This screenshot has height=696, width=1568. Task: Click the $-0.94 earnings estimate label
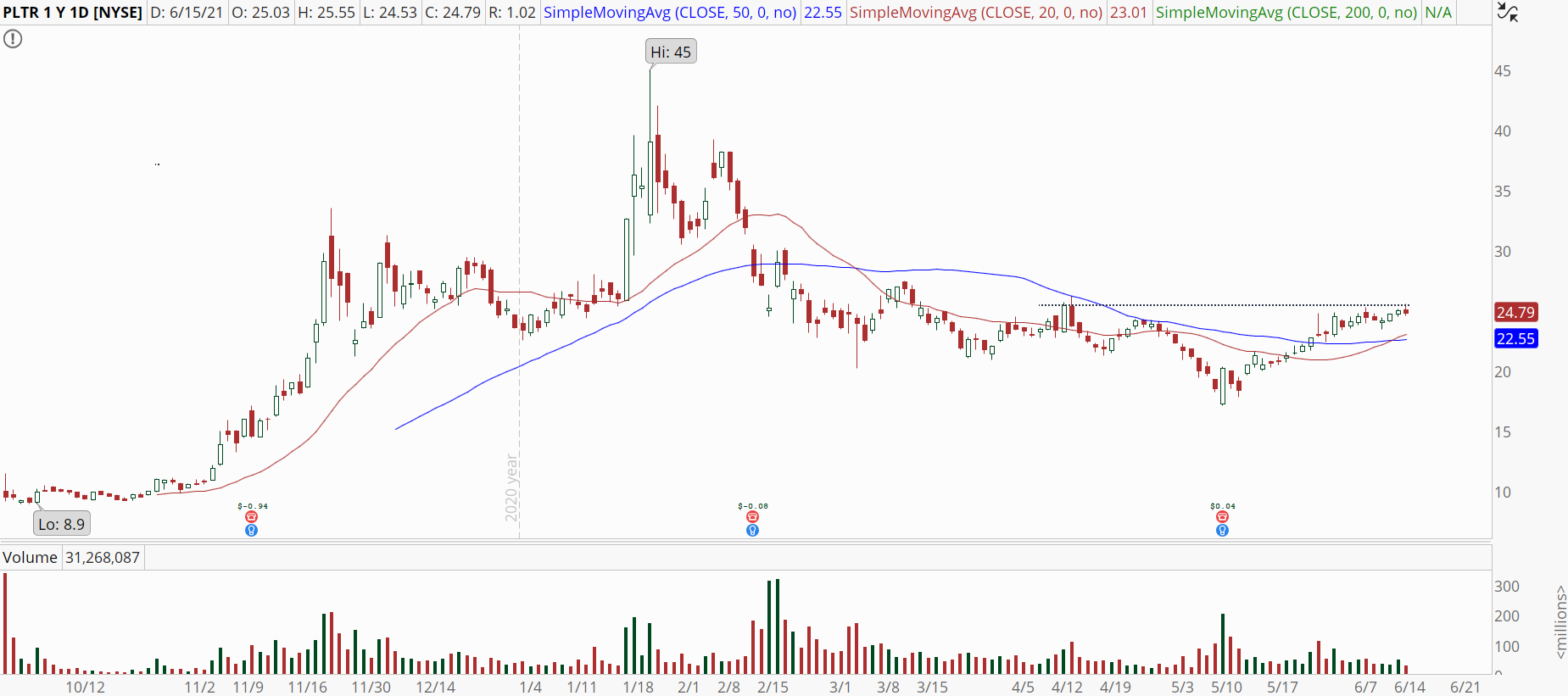pos(253,506)
